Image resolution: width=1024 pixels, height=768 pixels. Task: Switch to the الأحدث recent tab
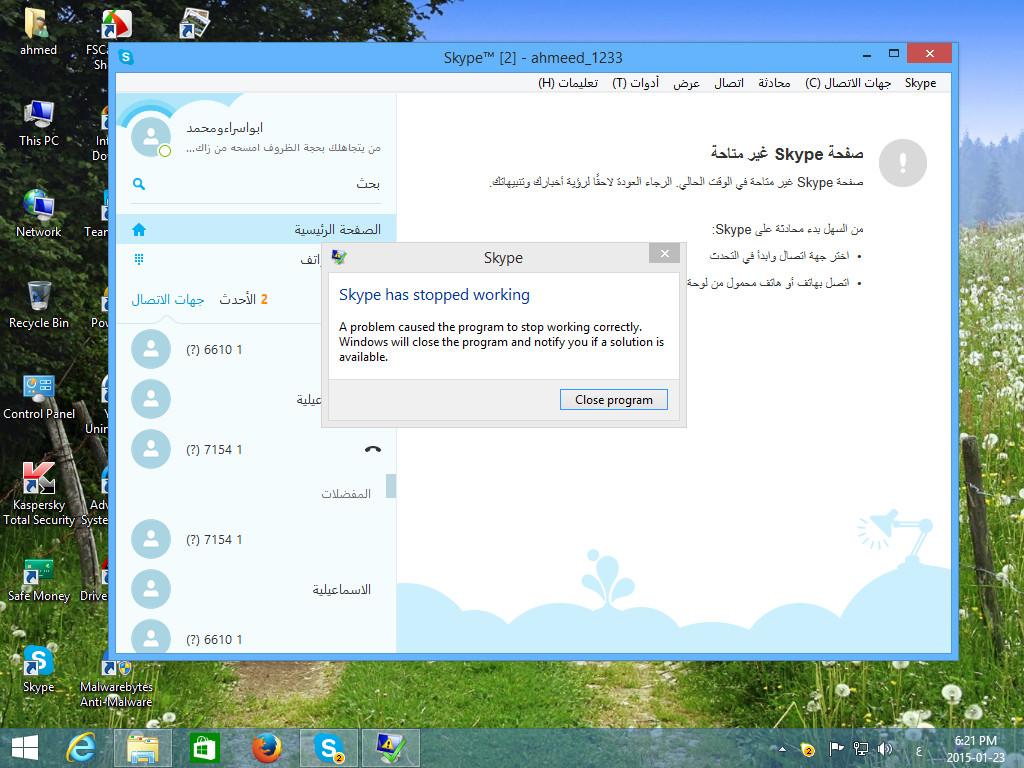(x=238, y=299)
